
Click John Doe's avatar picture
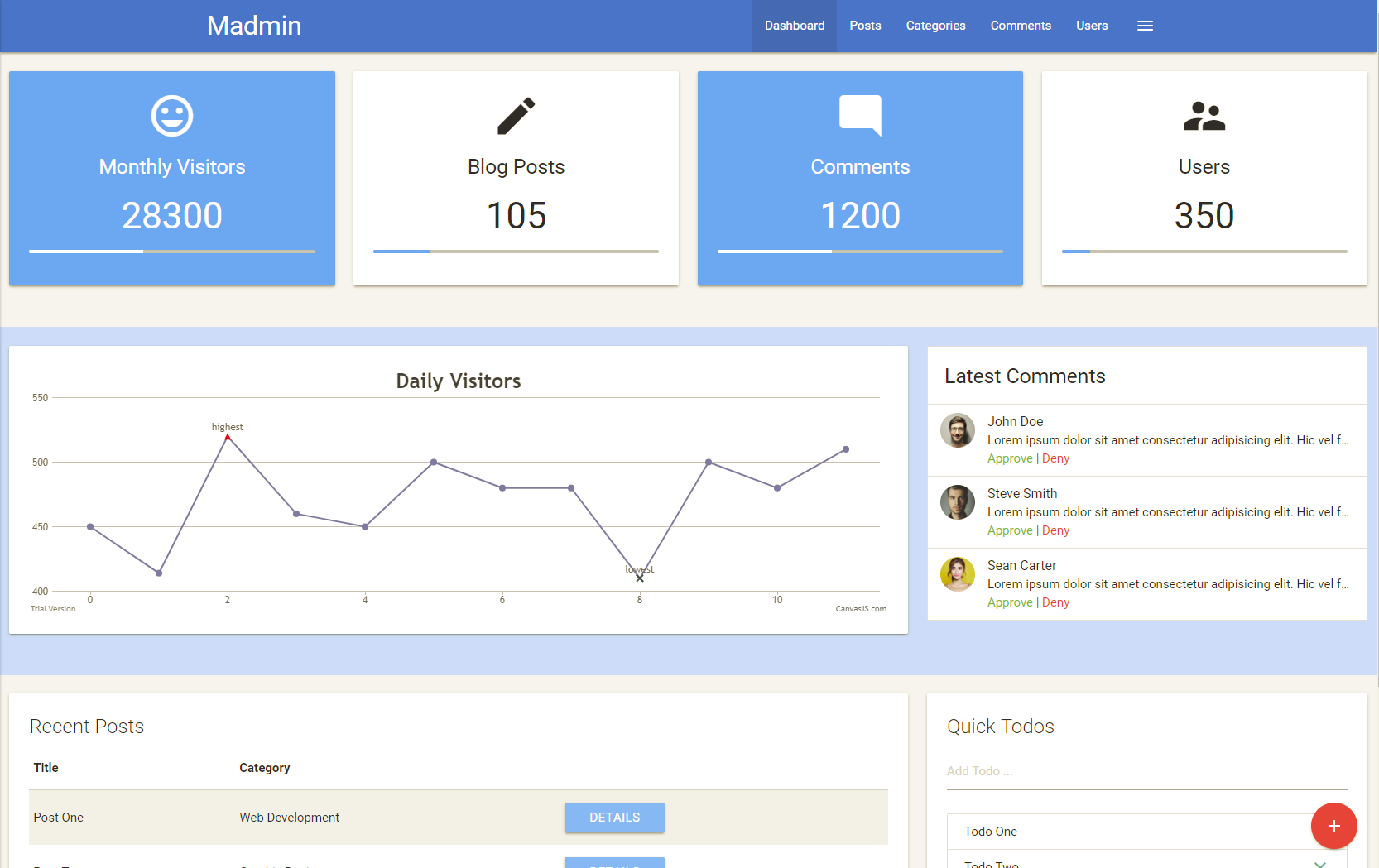(x=958, y=430)
